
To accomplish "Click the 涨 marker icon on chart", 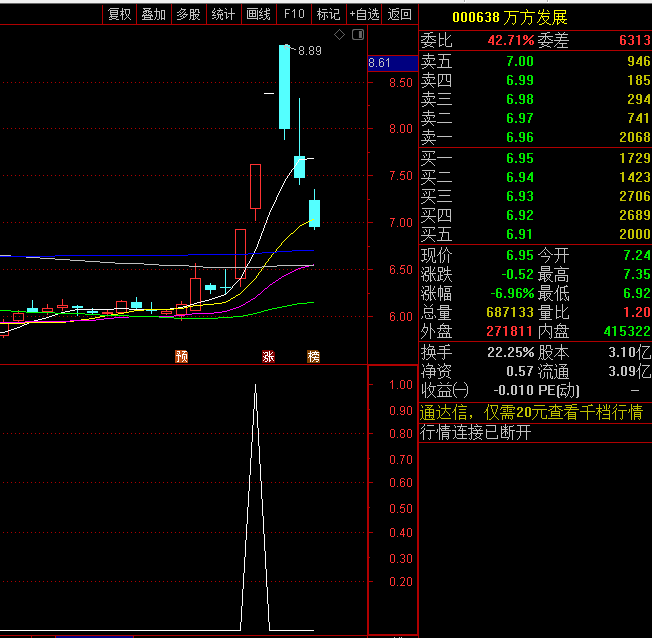I will (x=268, y=356).
